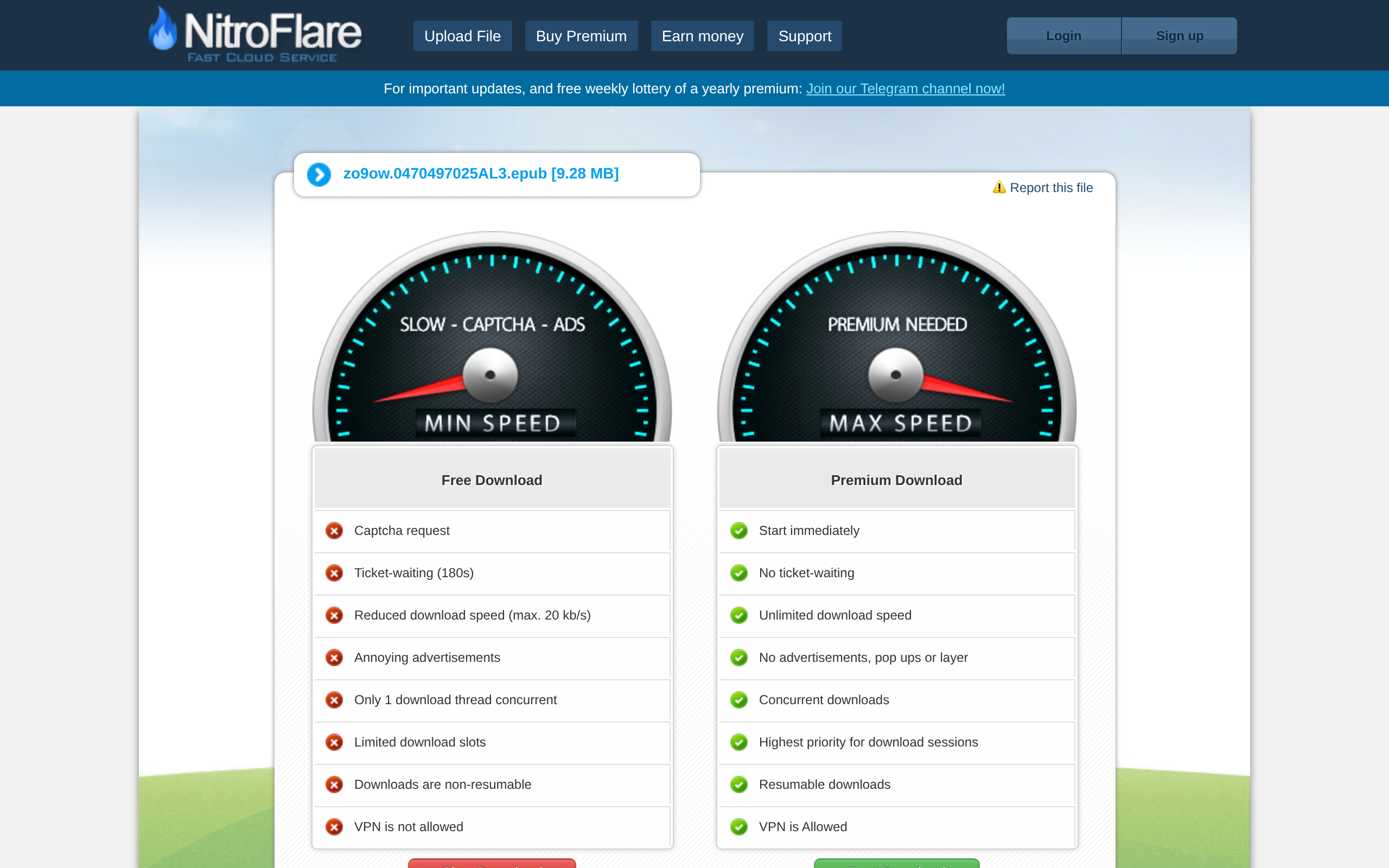Click the green check icon beside No advertisements, pop ups
The height and width of the screenshot is (868, 1389).
738,658
